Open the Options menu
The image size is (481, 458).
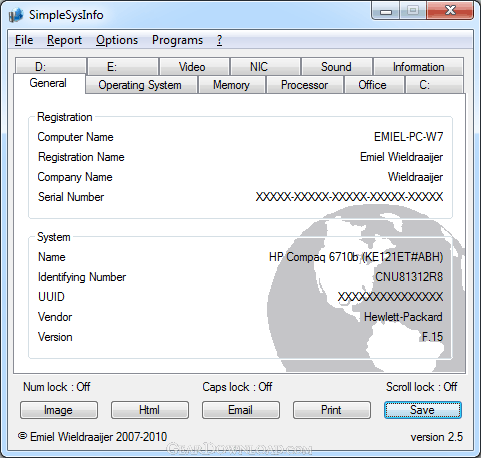117,40
